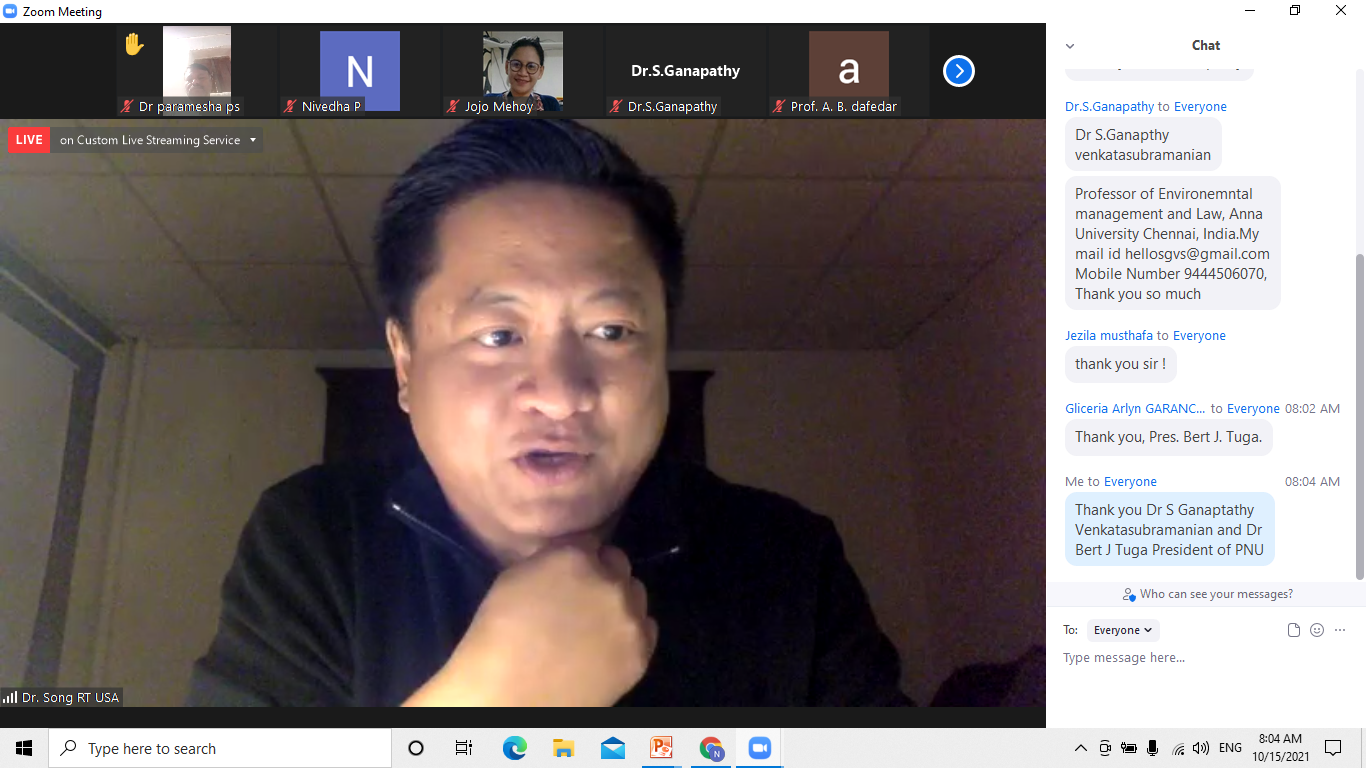Switch to Chrome in the taskbar
The image size is (1366, 768).
711,748
